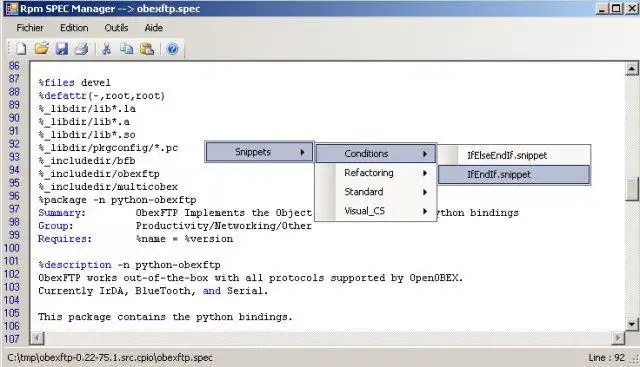Click the '%files devel' line
Screen dimensions: 640x367
[74, 82]
